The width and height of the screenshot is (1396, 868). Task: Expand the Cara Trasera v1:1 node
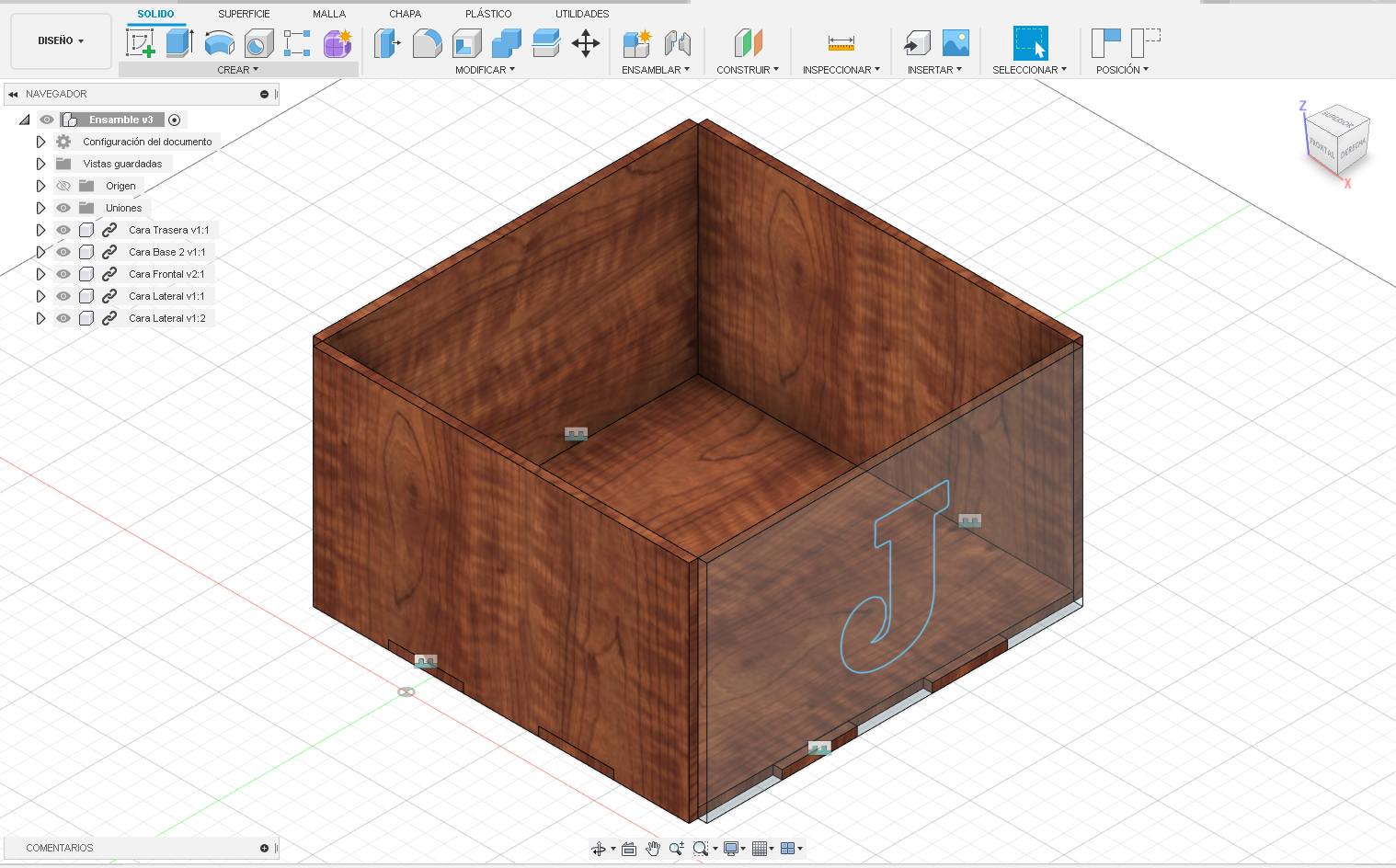tap(40, 230)
